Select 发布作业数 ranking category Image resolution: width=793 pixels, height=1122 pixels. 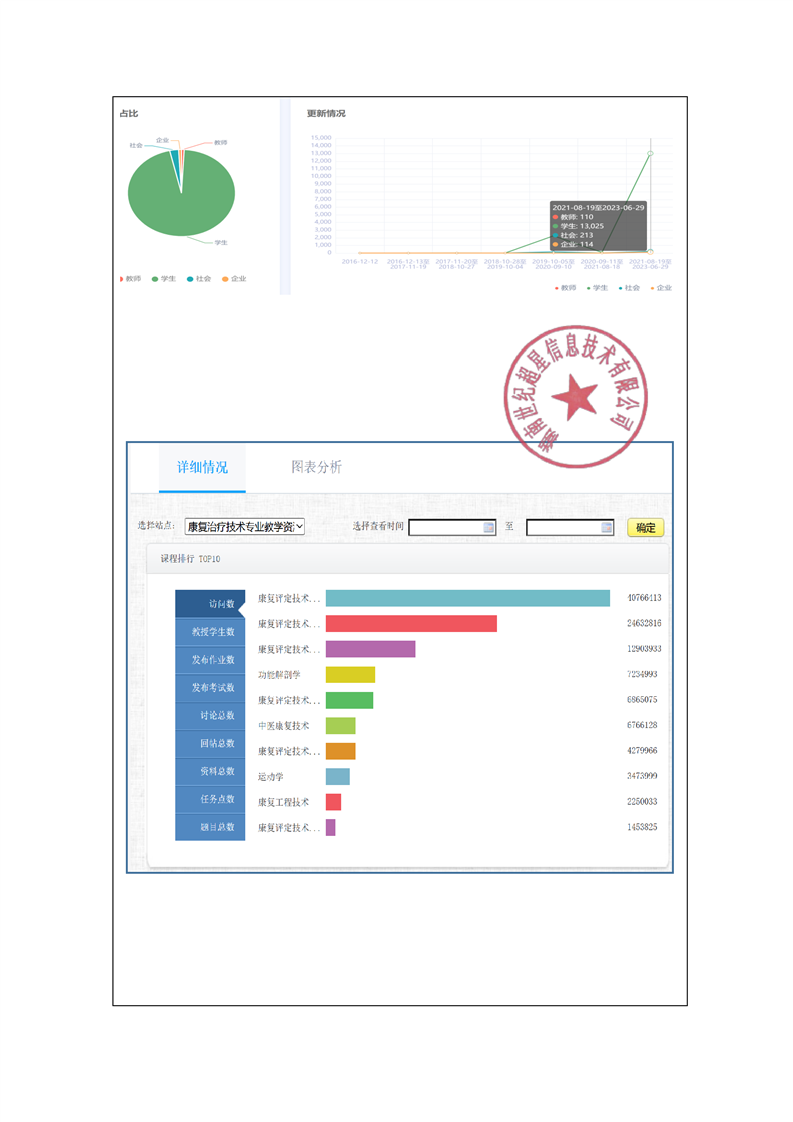[x=210, y=660]
